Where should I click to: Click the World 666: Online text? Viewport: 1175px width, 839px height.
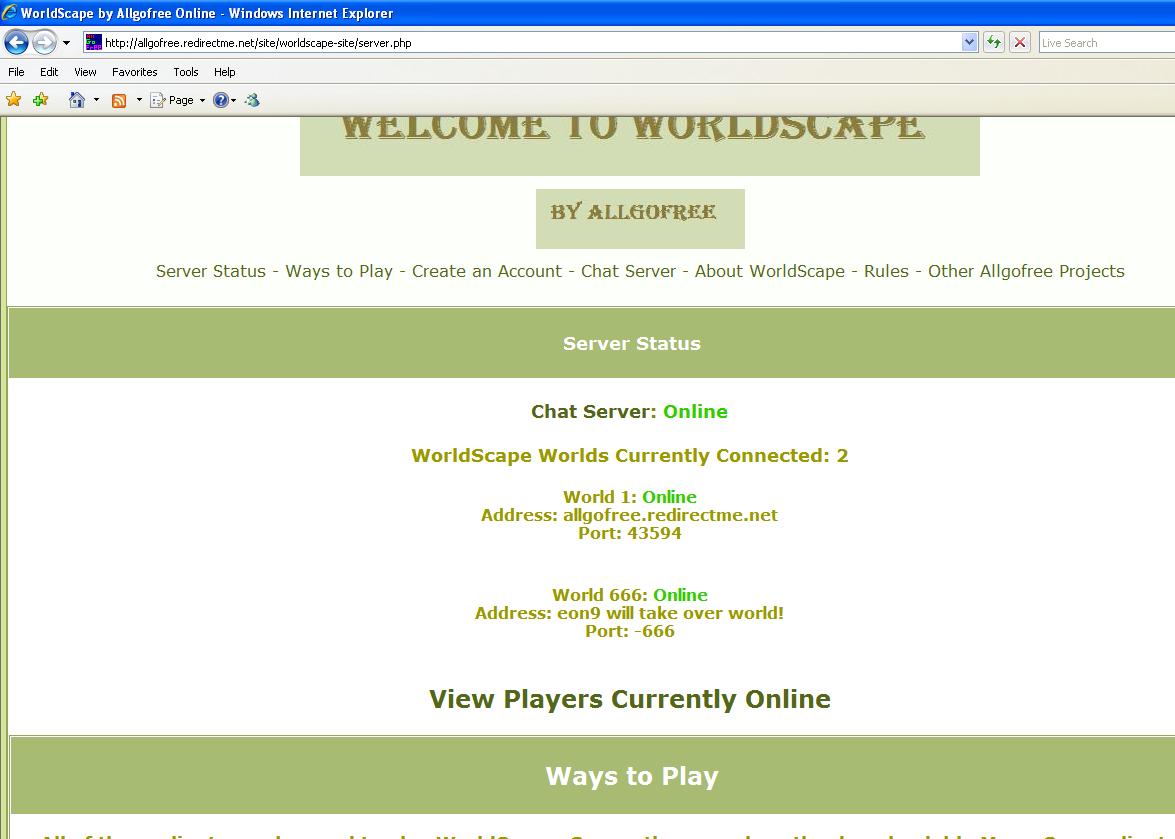point(629,595)
